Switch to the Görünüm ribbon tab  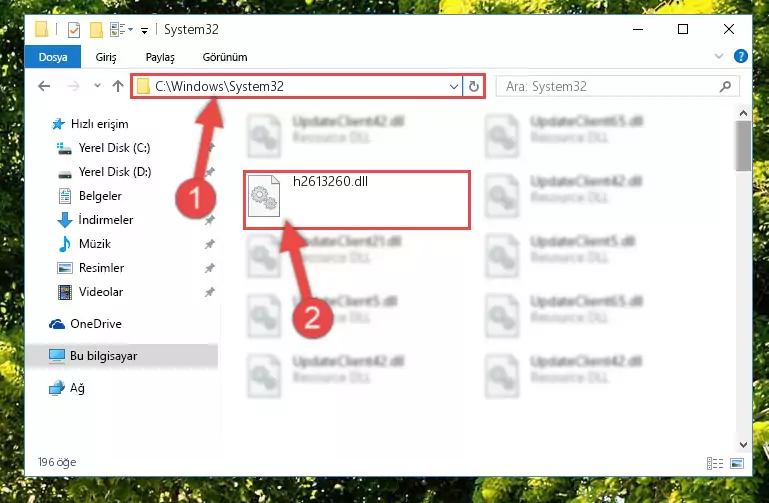(225, 57)
